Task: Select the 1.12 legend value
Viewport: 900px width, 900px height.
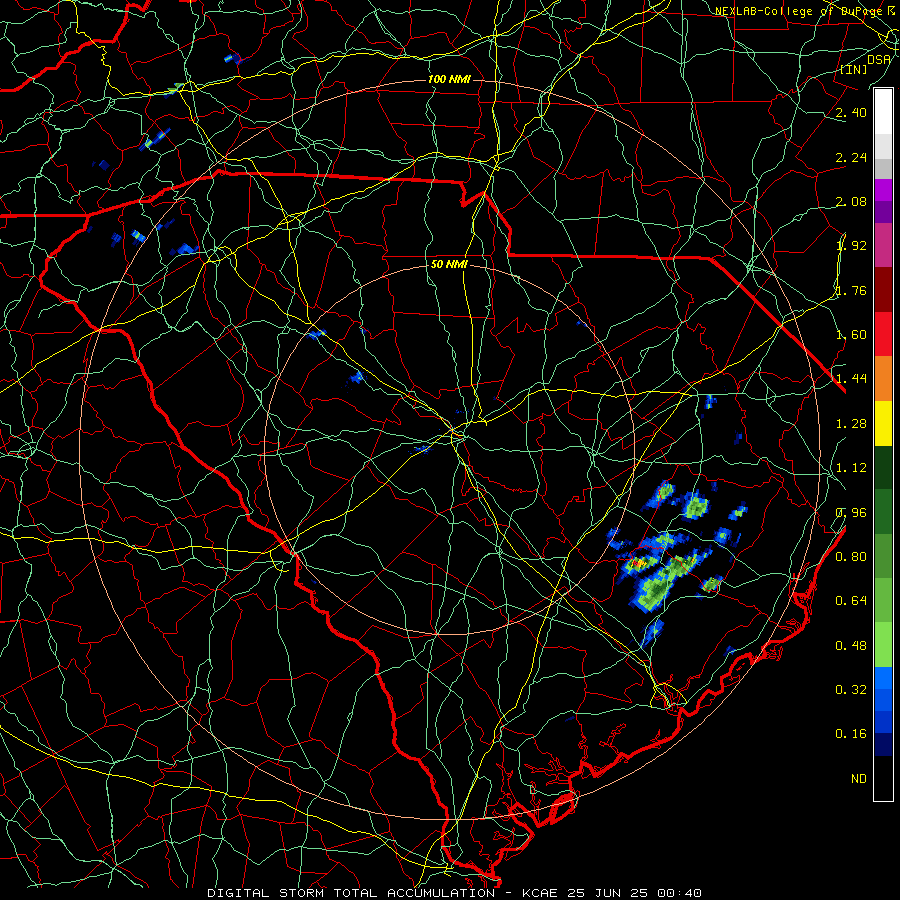Action: [x=851, y=468]
